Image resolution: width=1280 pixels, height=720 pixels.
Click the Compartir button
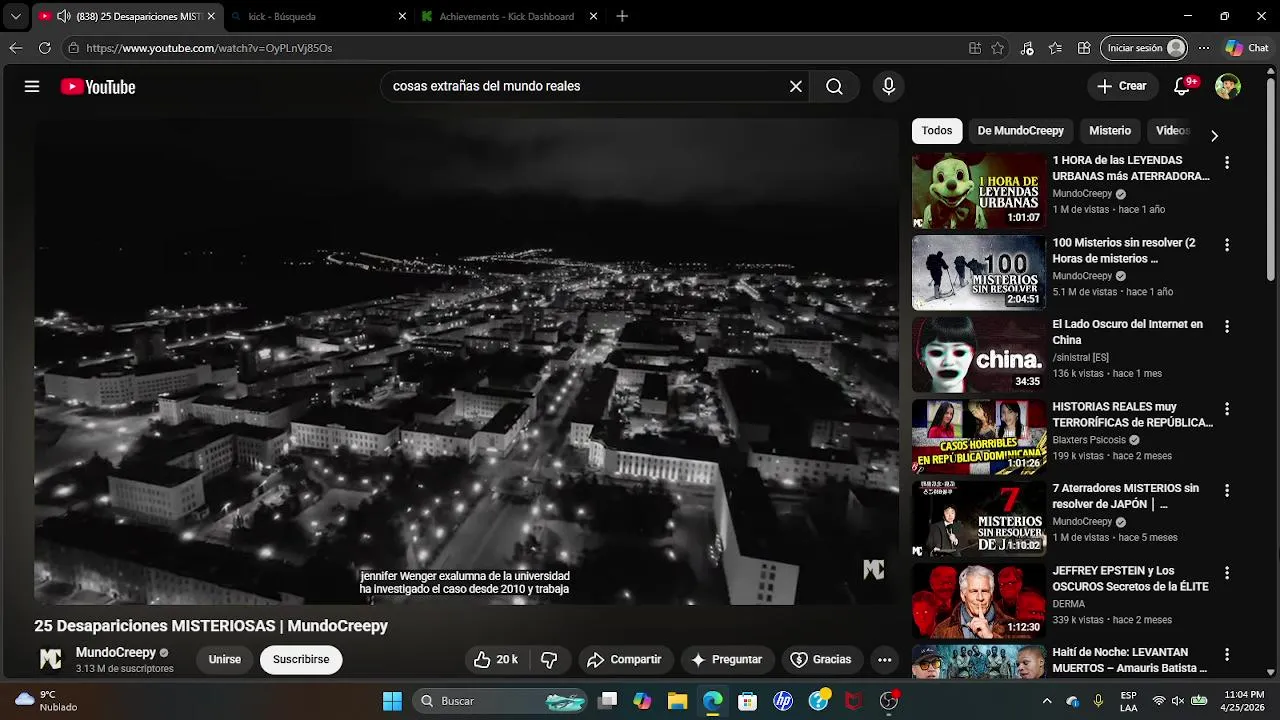tap(624, 659)
